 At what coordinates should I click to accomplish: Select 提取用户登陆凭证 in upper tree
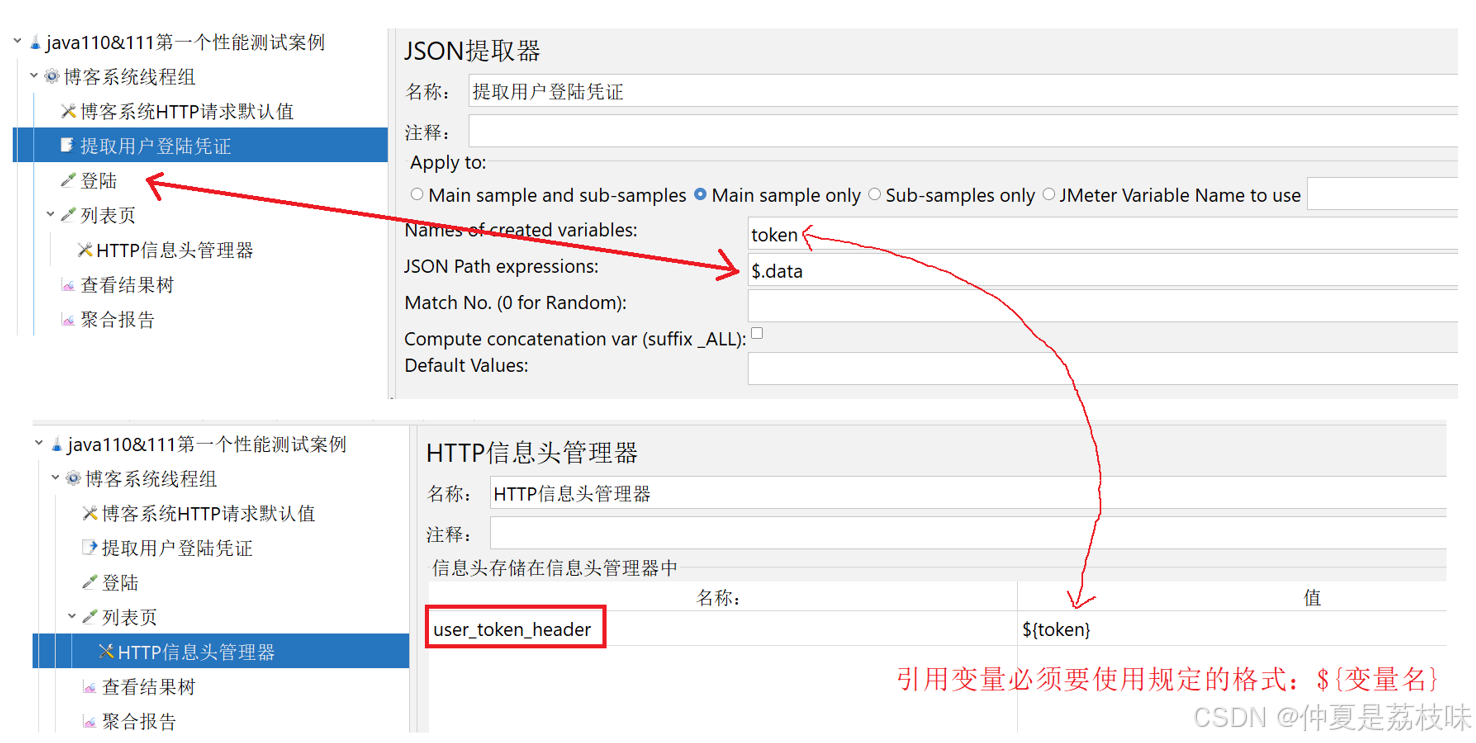coord(156,146)
